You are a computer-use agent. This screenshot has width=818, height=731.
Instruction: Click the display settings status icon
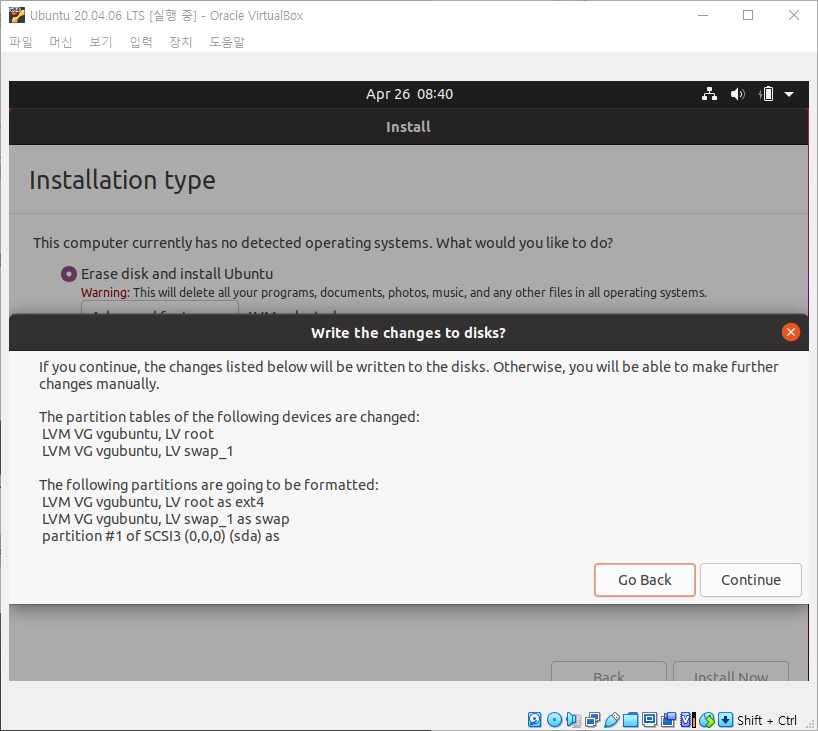[649, 720]
